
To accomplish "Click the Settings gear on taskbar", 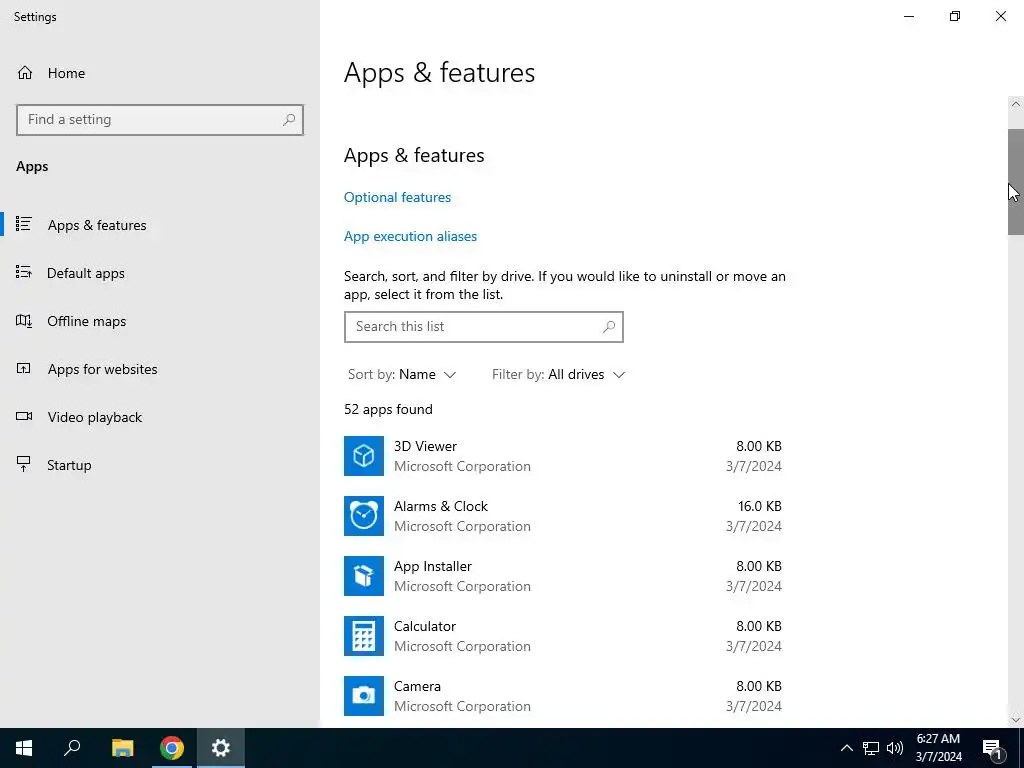I will click(x=221, y=748).
